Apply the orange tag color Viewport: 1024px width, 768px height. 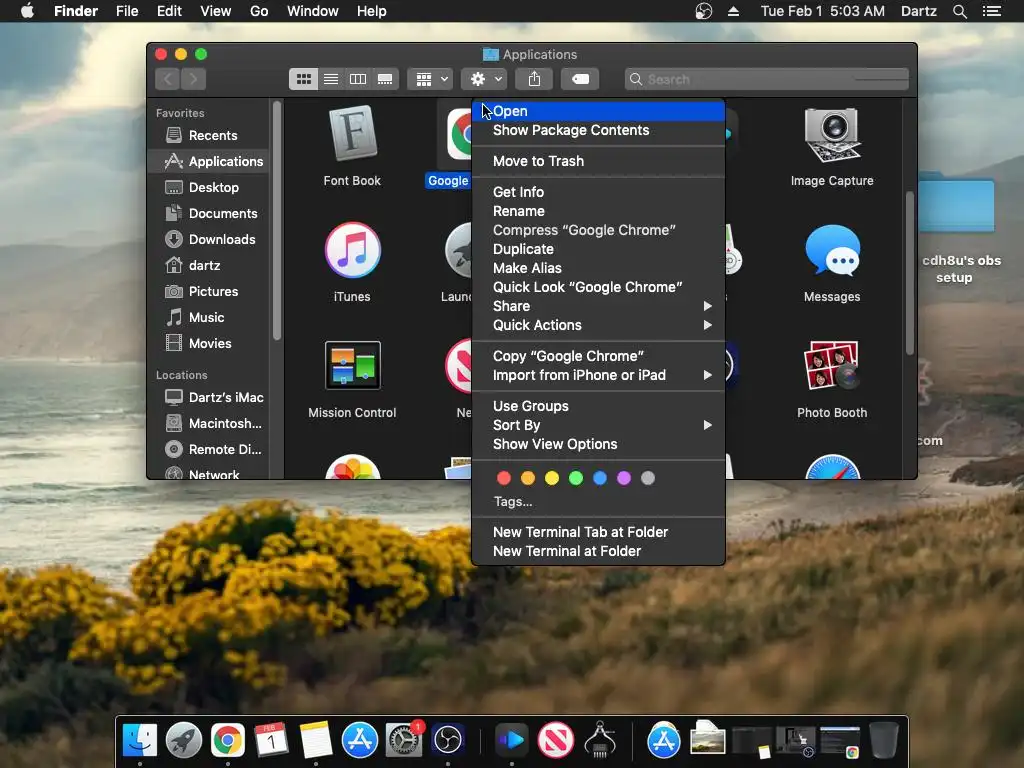tap(528, 478)
